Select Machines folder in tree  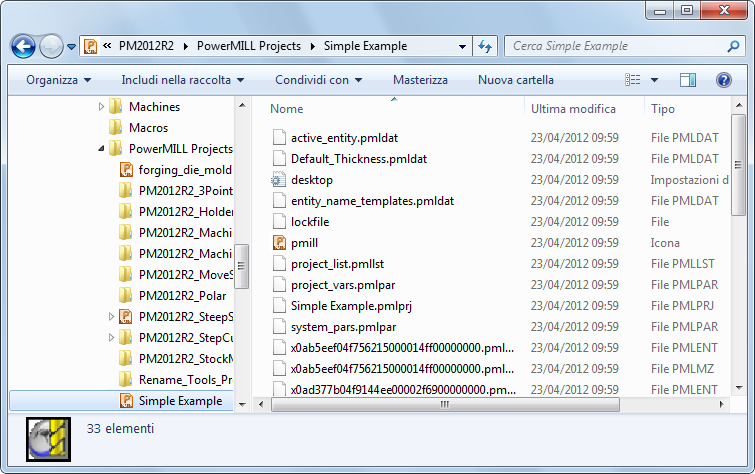[154, 106]
